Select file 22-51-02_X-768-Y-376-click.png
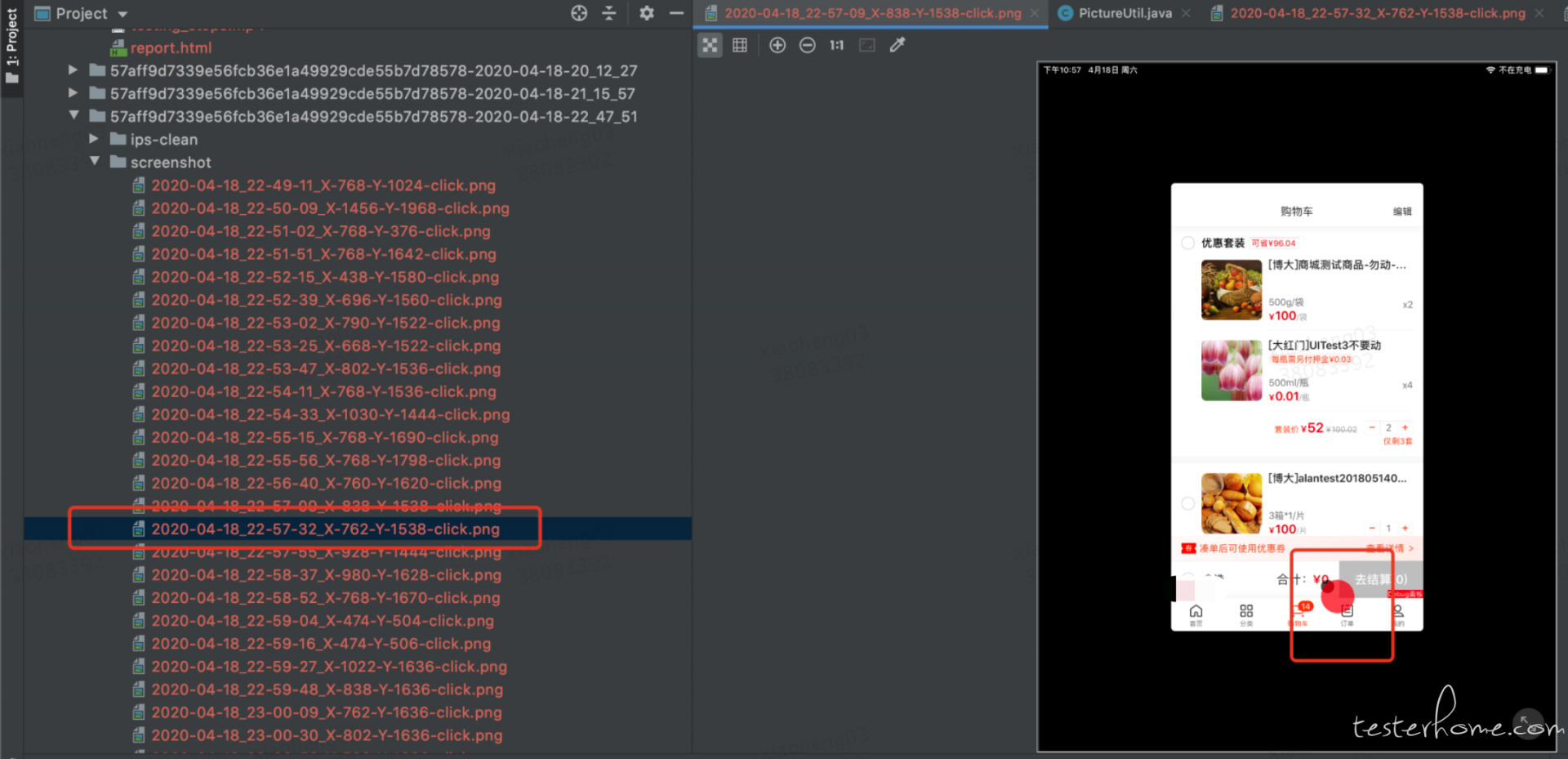This screenshot has height=759, width=1568. [321, 231]
